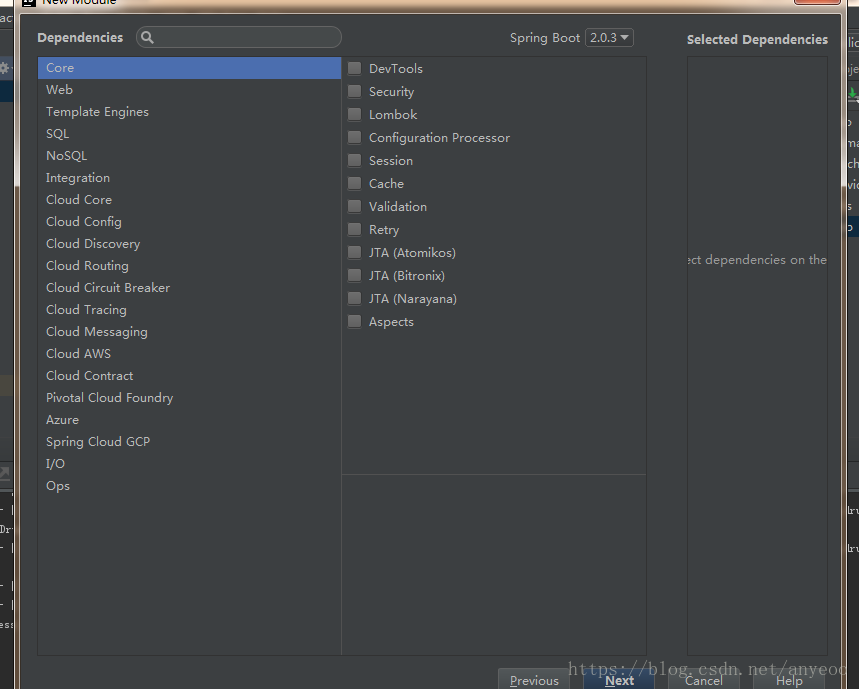Select Cloud Messaging category
The image size is (859, 689).
190,331
